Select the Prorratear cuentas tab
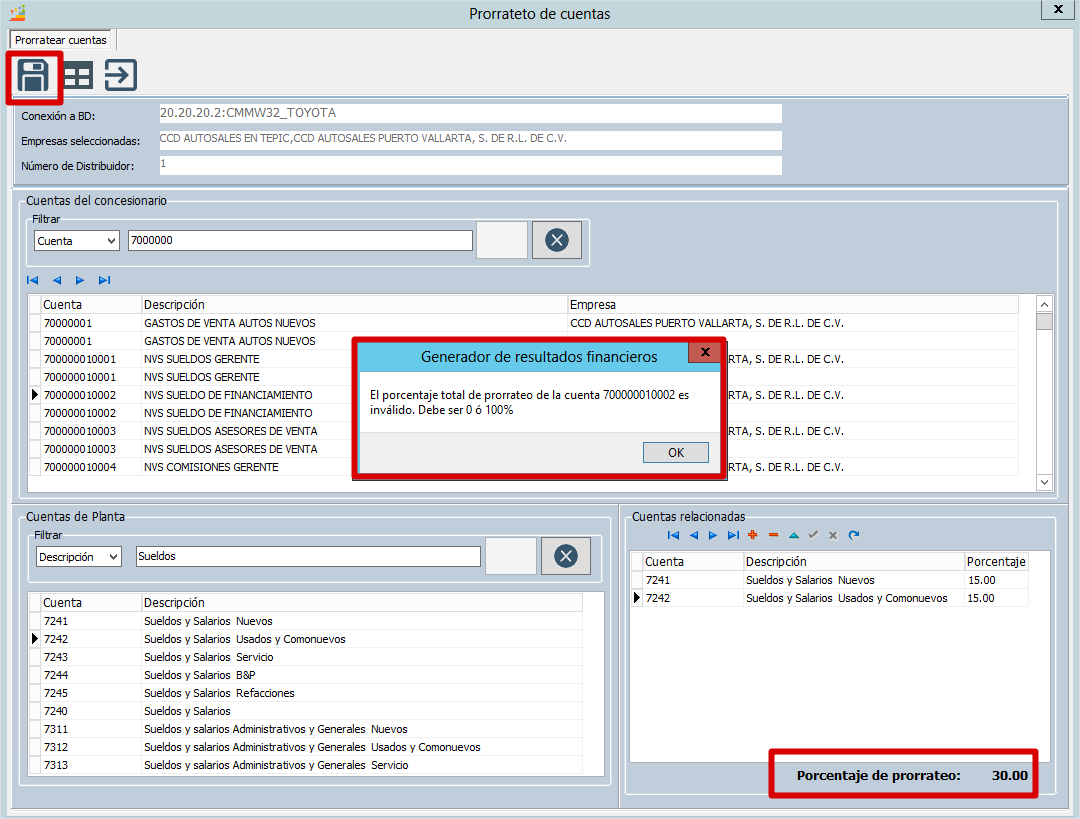Image resolution: width=1080 pixels, height=819 pixels. 61,40
